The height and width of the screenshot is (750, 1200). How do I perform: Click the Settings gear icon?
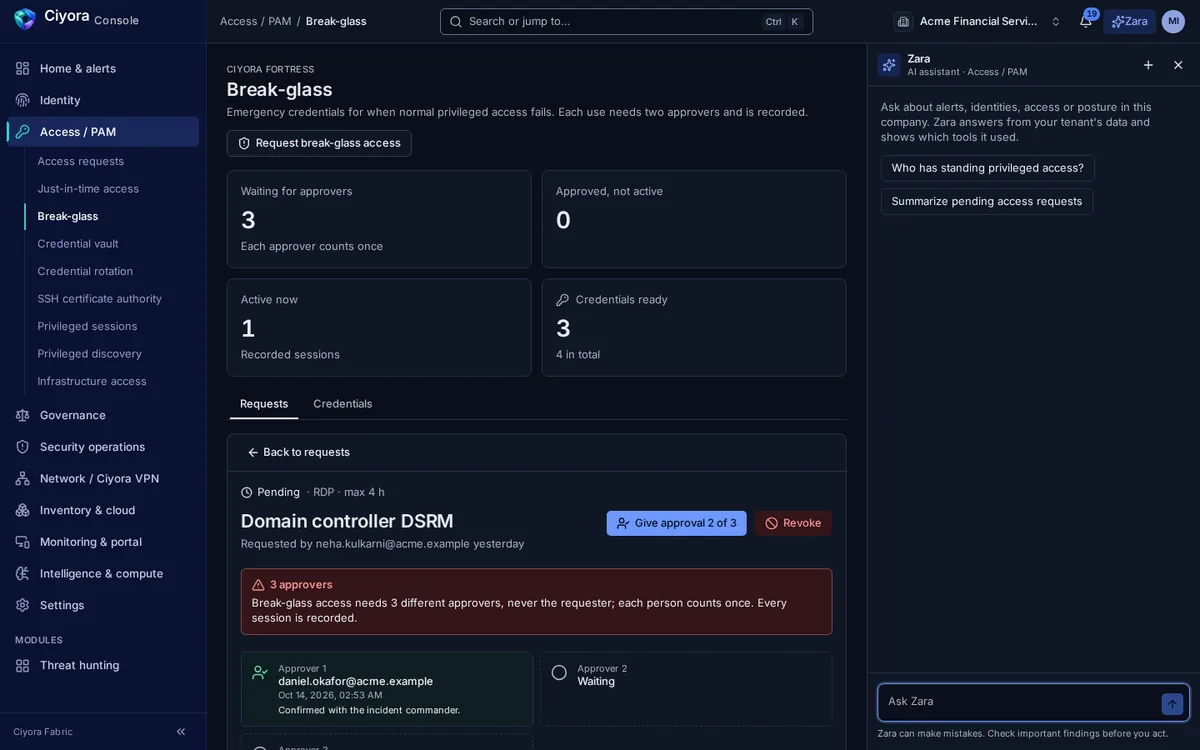[22, 605]
